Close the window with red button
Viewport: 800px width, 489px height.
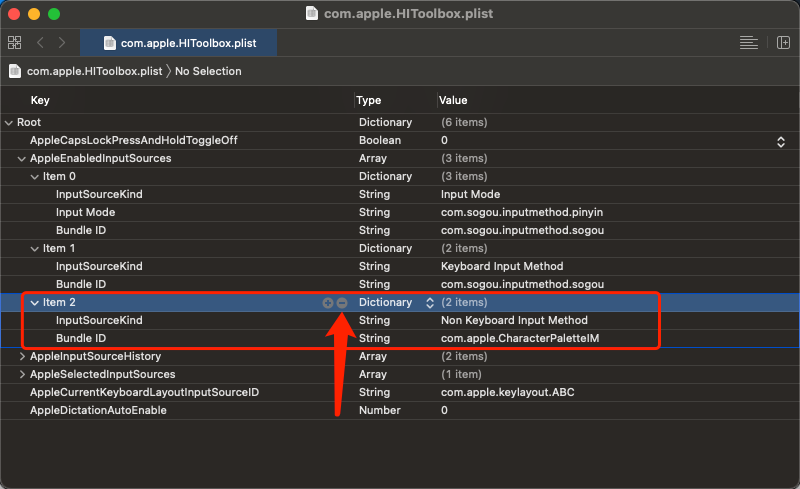tap(14, 14)
